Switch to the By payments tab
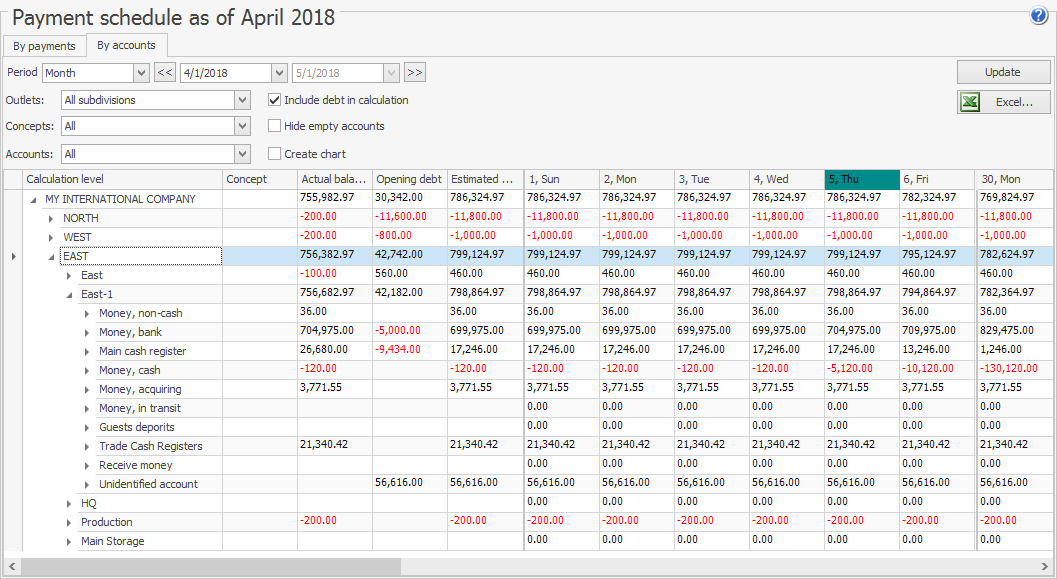 tap(44, 46)
